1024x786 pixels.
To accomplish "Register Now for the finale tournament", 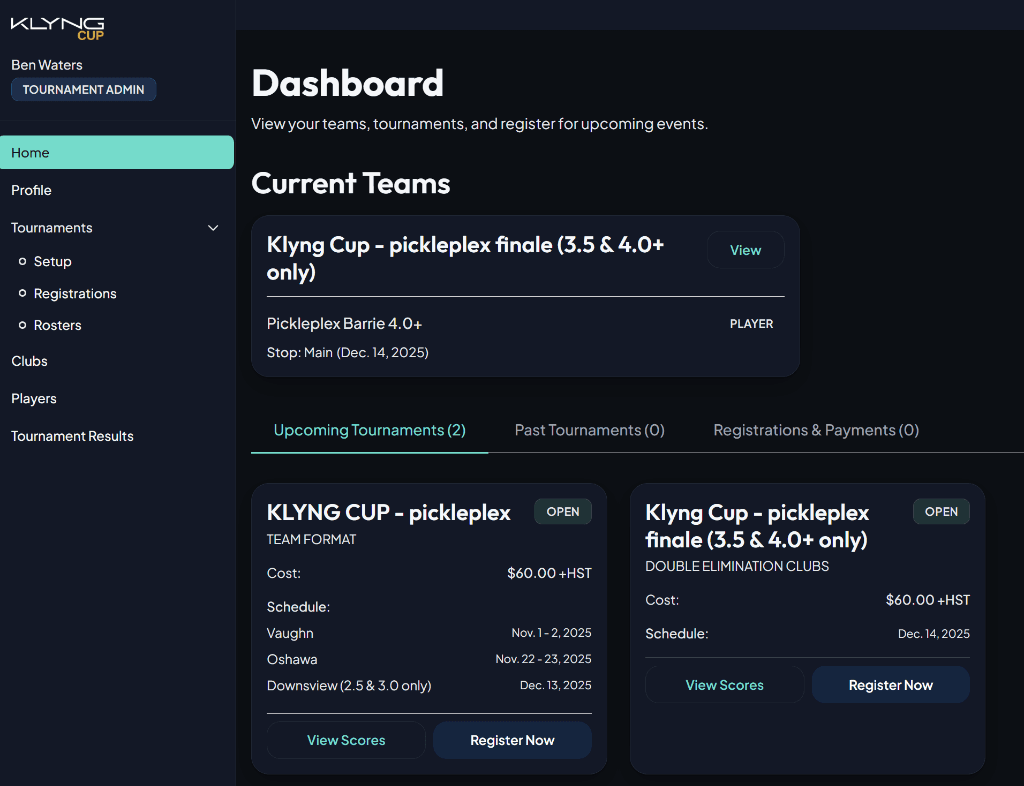I will 890,684.
